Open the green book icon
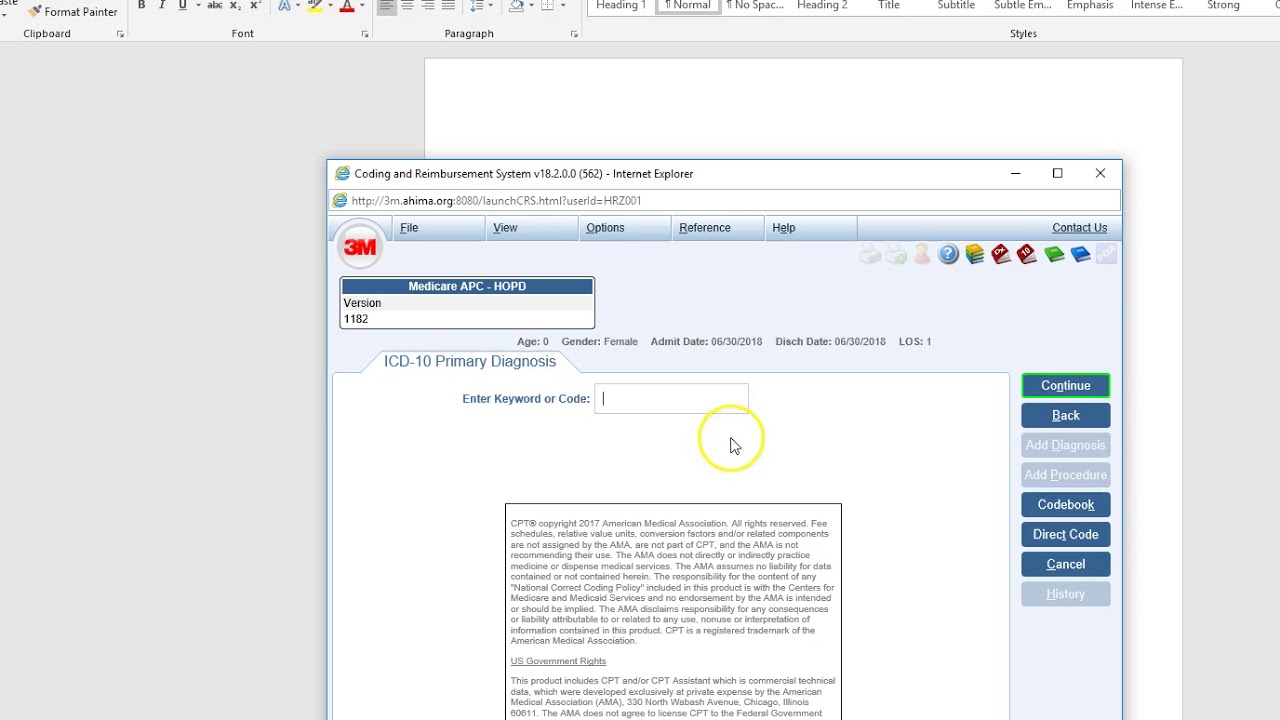Screen dimensions: 1280x720 coord(1054,255)
